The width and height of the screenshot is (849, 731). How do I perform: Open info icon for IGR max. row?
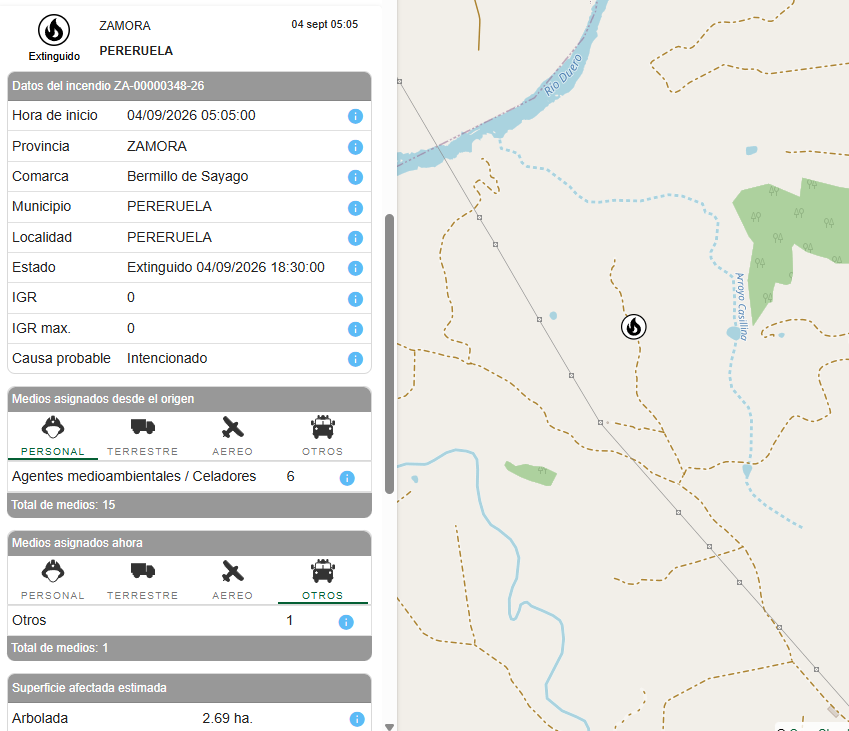coord(355,329)
